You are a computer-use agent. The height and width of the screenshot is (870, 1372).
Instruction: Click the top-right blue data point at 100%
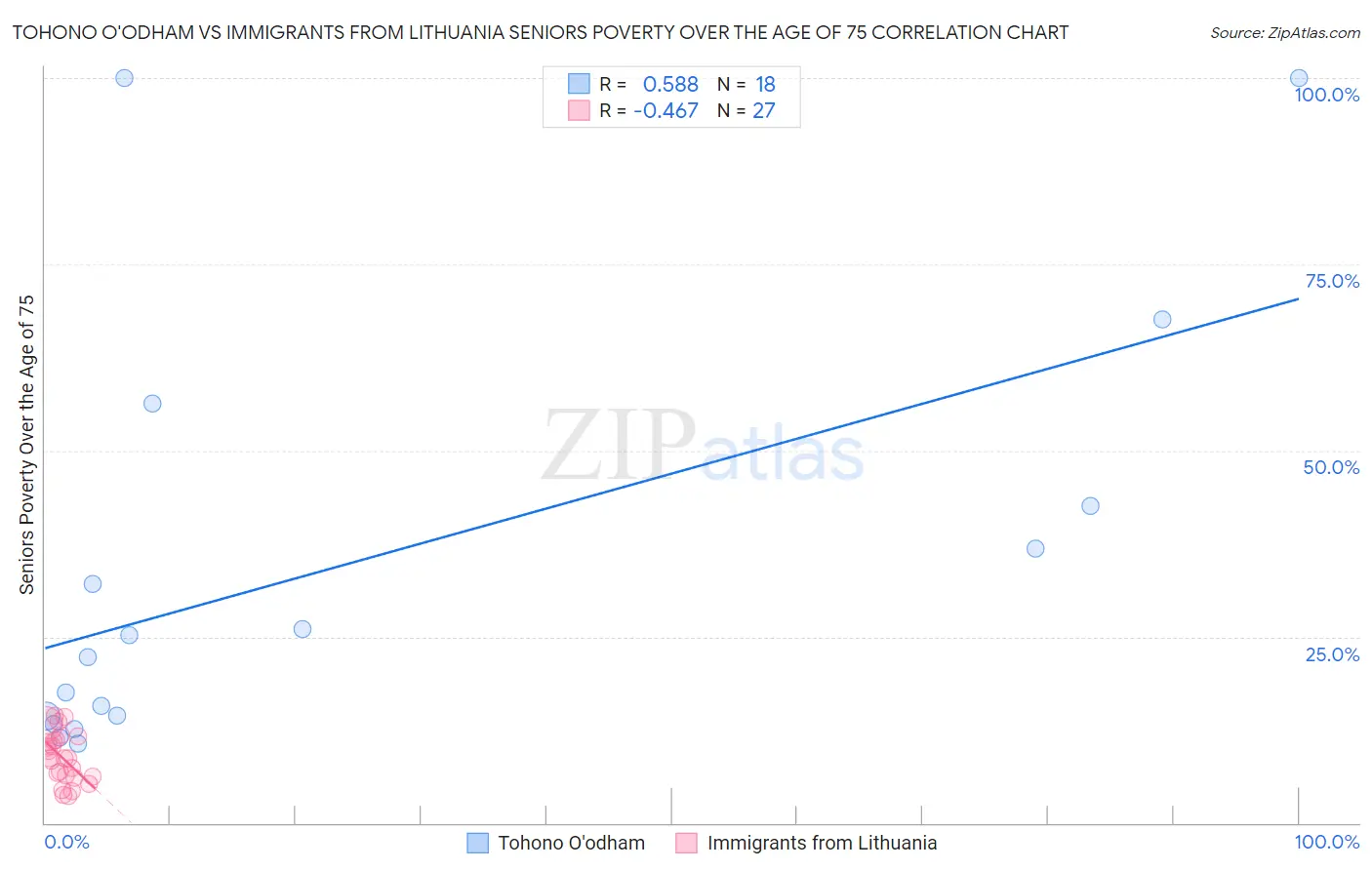tap(1299, 78)
